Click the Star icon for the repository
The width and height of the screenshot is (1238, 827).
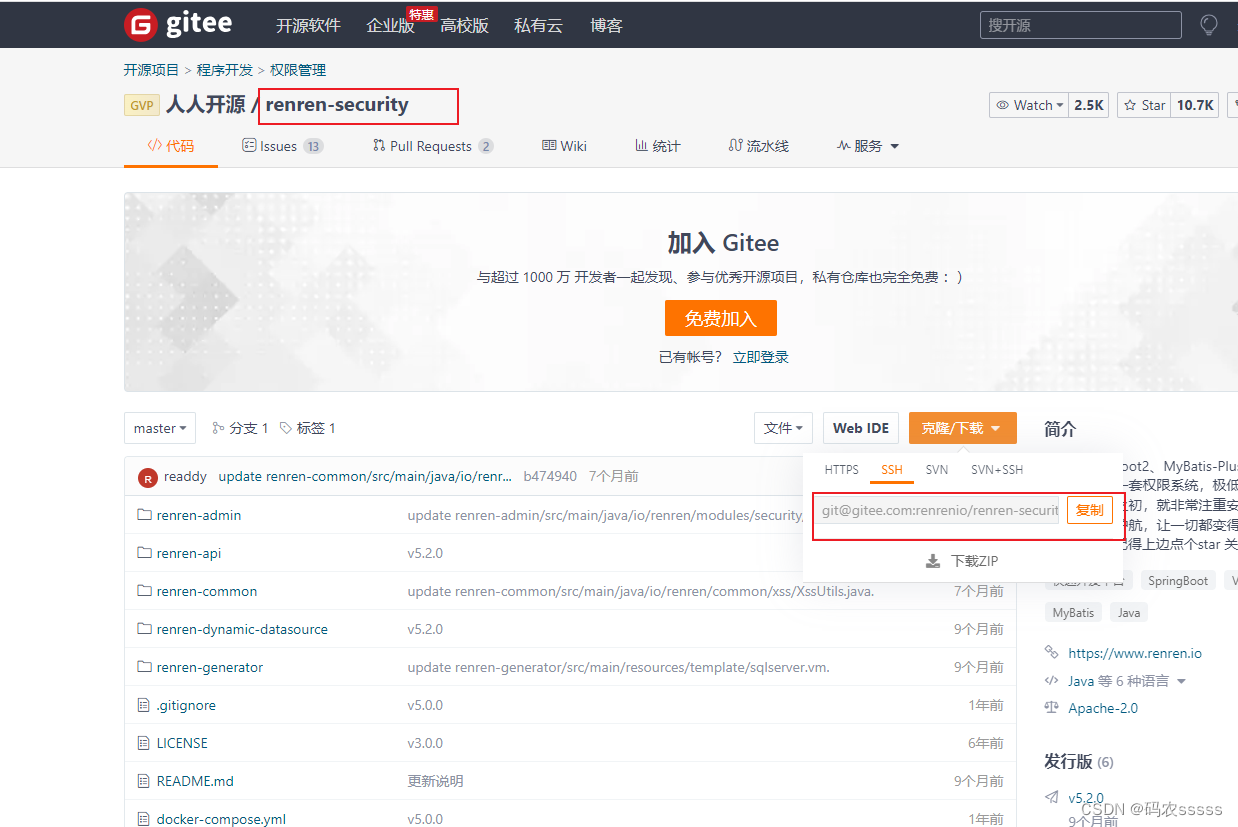1131,104
